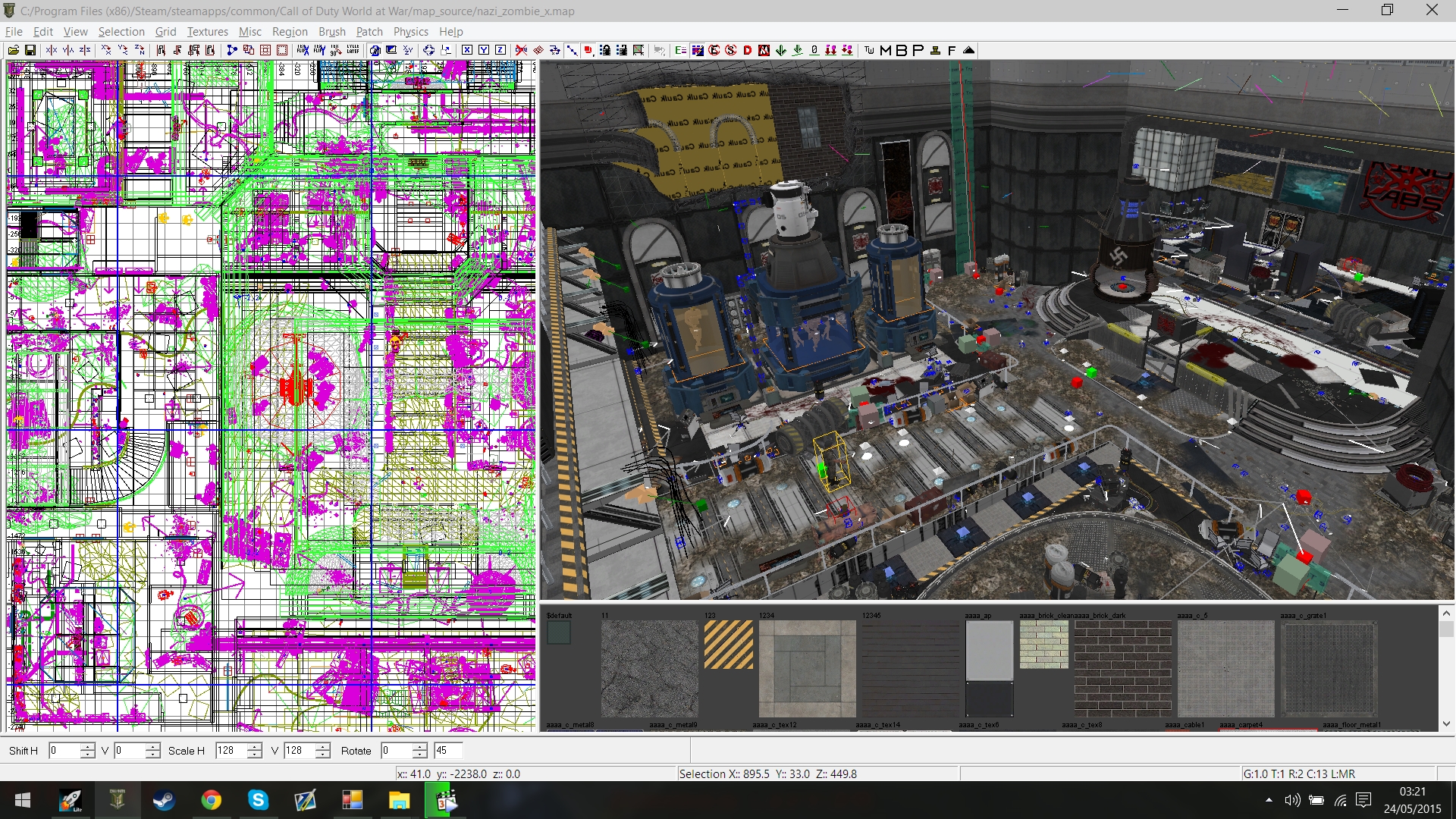The height and width of the screenshot is (819, 1456).
Task: Increase Rotate with the up spinner arrow
Action: 420,746
